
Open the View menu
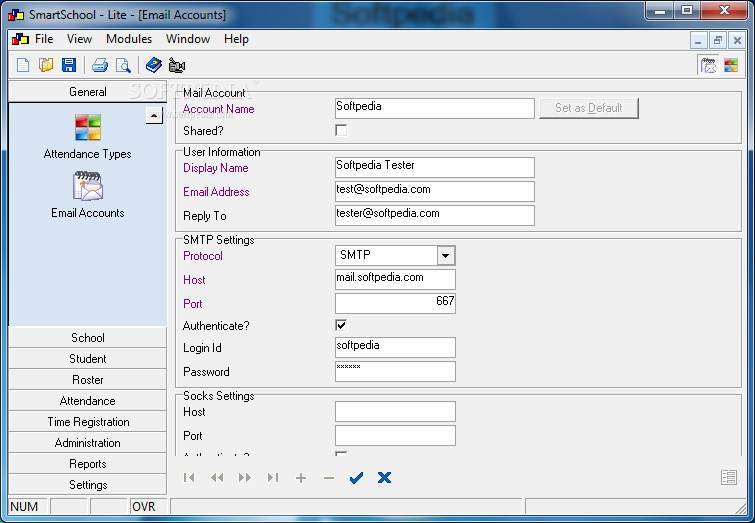[x=79, y=39]
